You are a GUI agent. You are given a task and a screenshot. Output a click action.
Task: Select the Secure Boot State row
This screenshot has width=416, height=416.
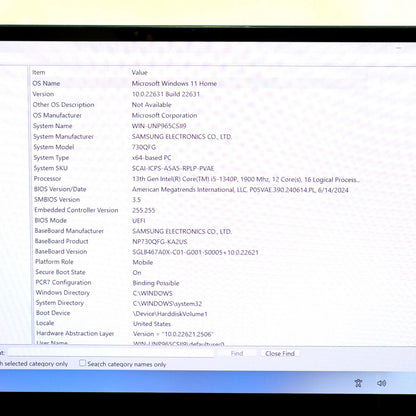click(x=223, y=272)
